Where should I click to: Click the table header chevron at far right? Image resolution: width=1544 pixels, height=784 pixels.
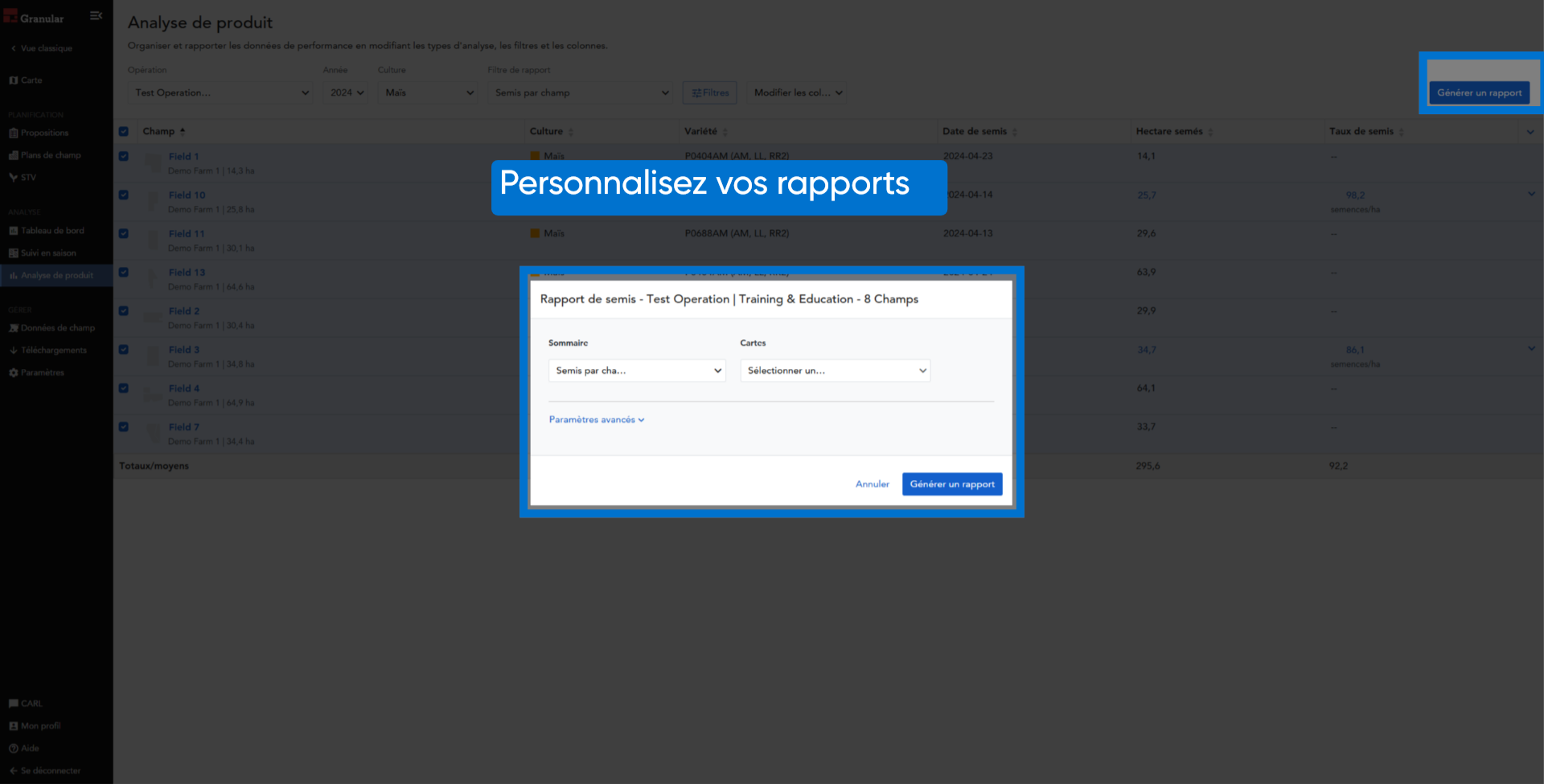click(1530, 132)
